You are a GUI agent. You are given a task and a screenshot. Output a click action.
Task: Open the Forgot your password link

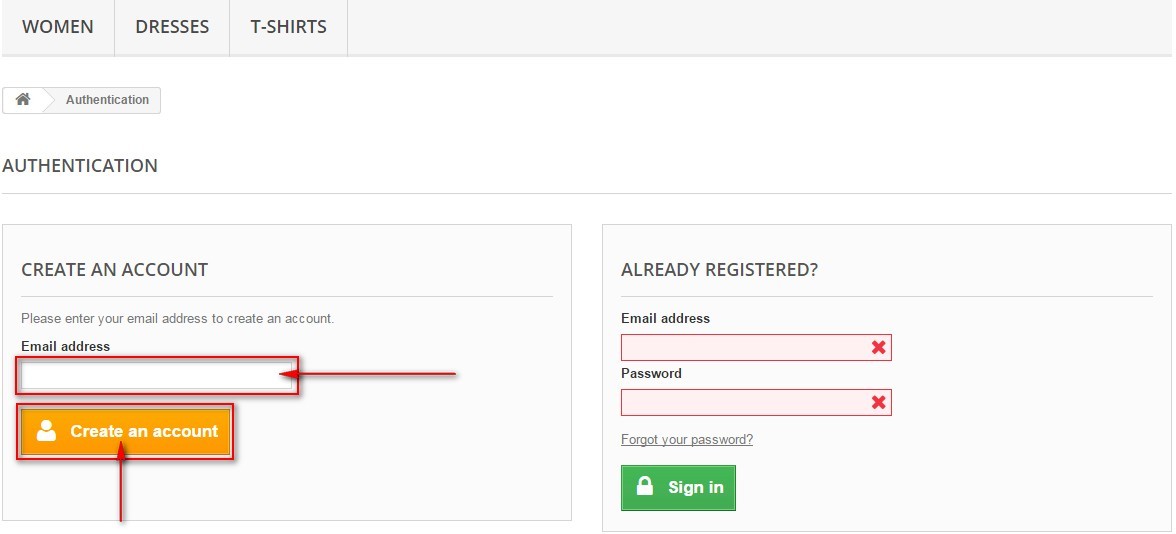(687, 440)
